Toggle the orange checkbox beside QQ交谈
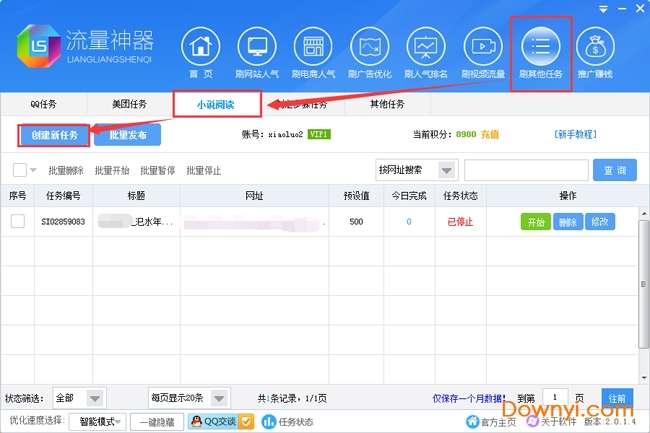The width and height of the screenshot is (650, 433). [246, 421]
